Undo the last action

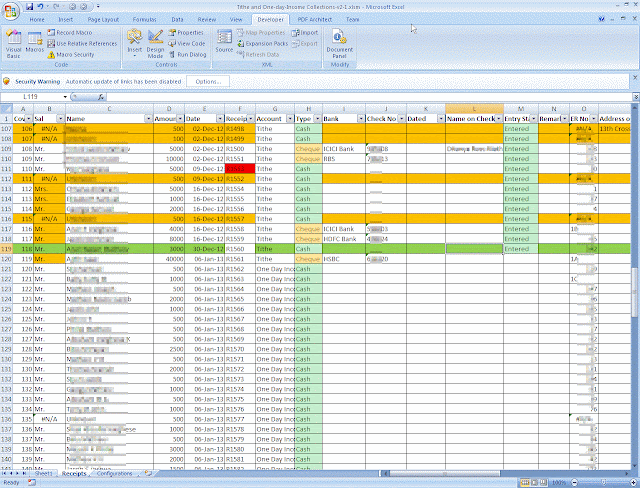click(40, 7)
